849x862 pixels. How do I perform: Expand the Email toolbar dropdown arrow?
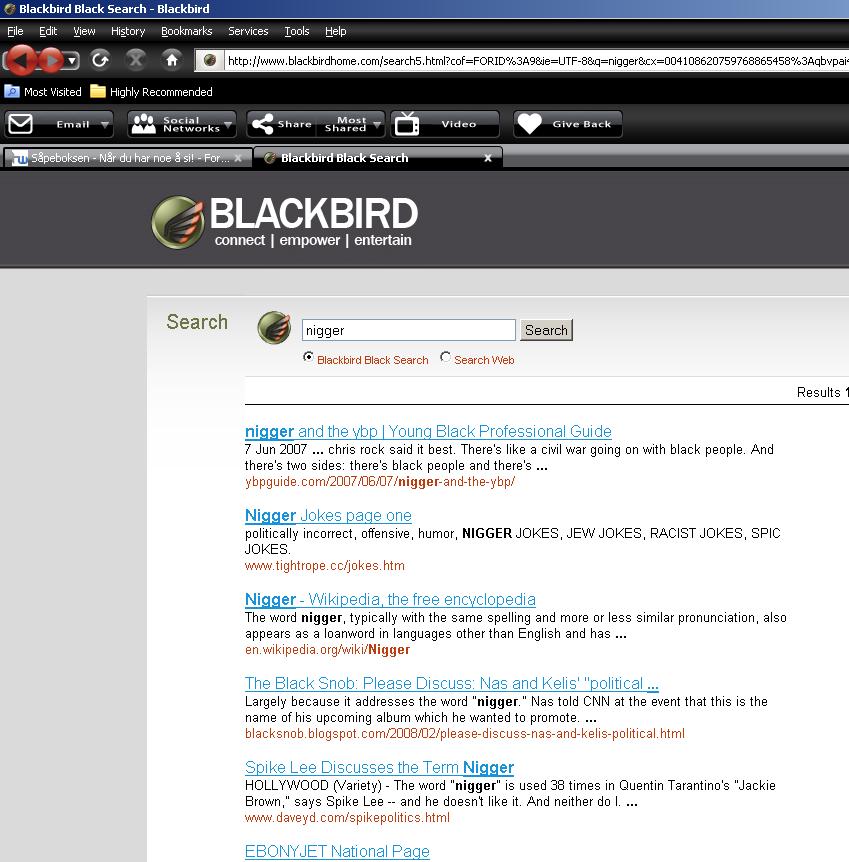(x=104, y=125)
